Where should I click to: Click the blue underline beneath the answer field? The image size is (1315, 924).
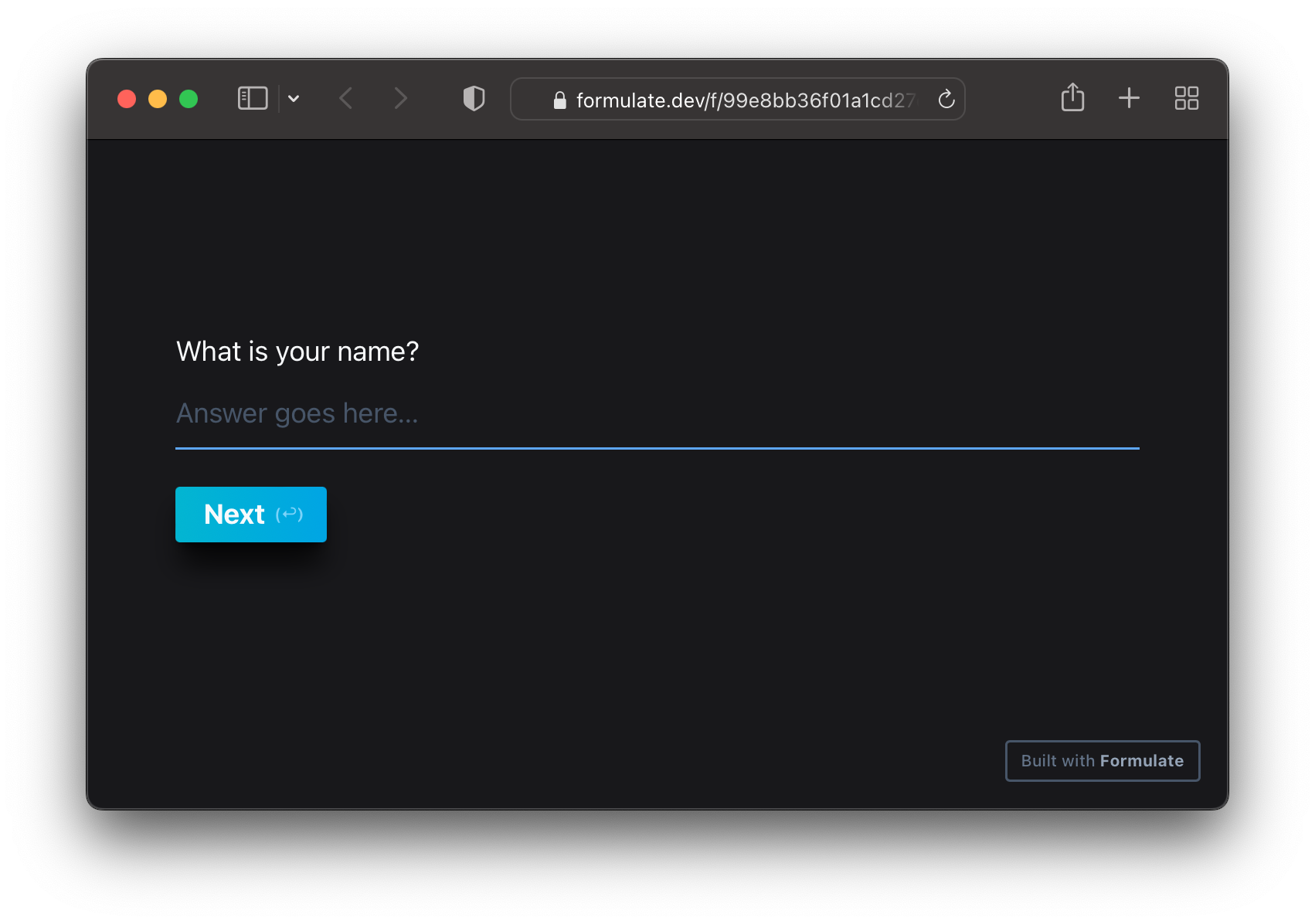click(657, 447)
